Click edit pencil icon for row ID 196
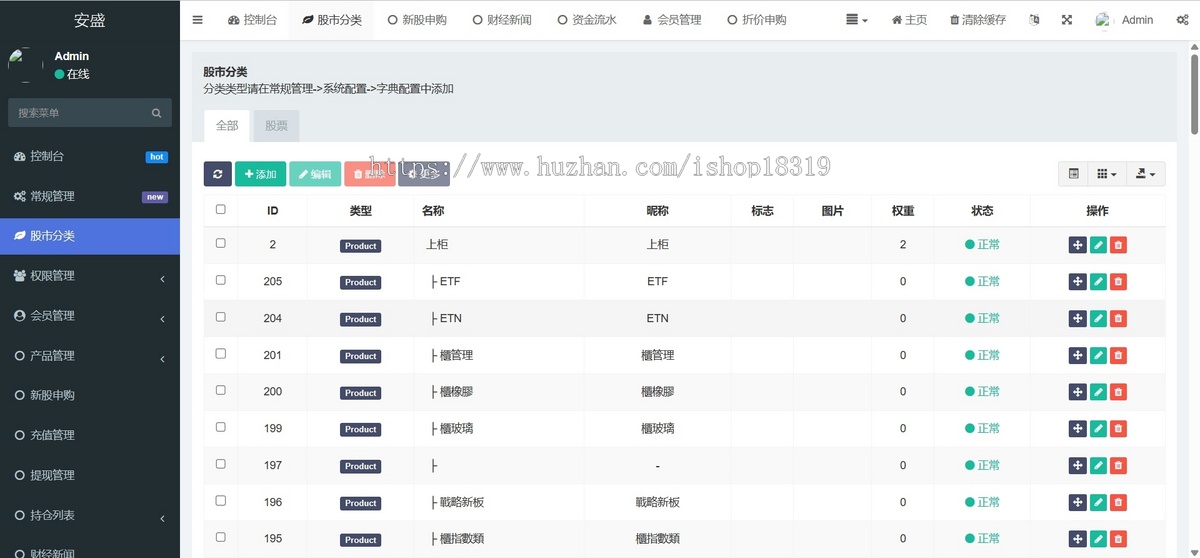This screenshot has width=1200, height=558. (x=1098, y=503)
